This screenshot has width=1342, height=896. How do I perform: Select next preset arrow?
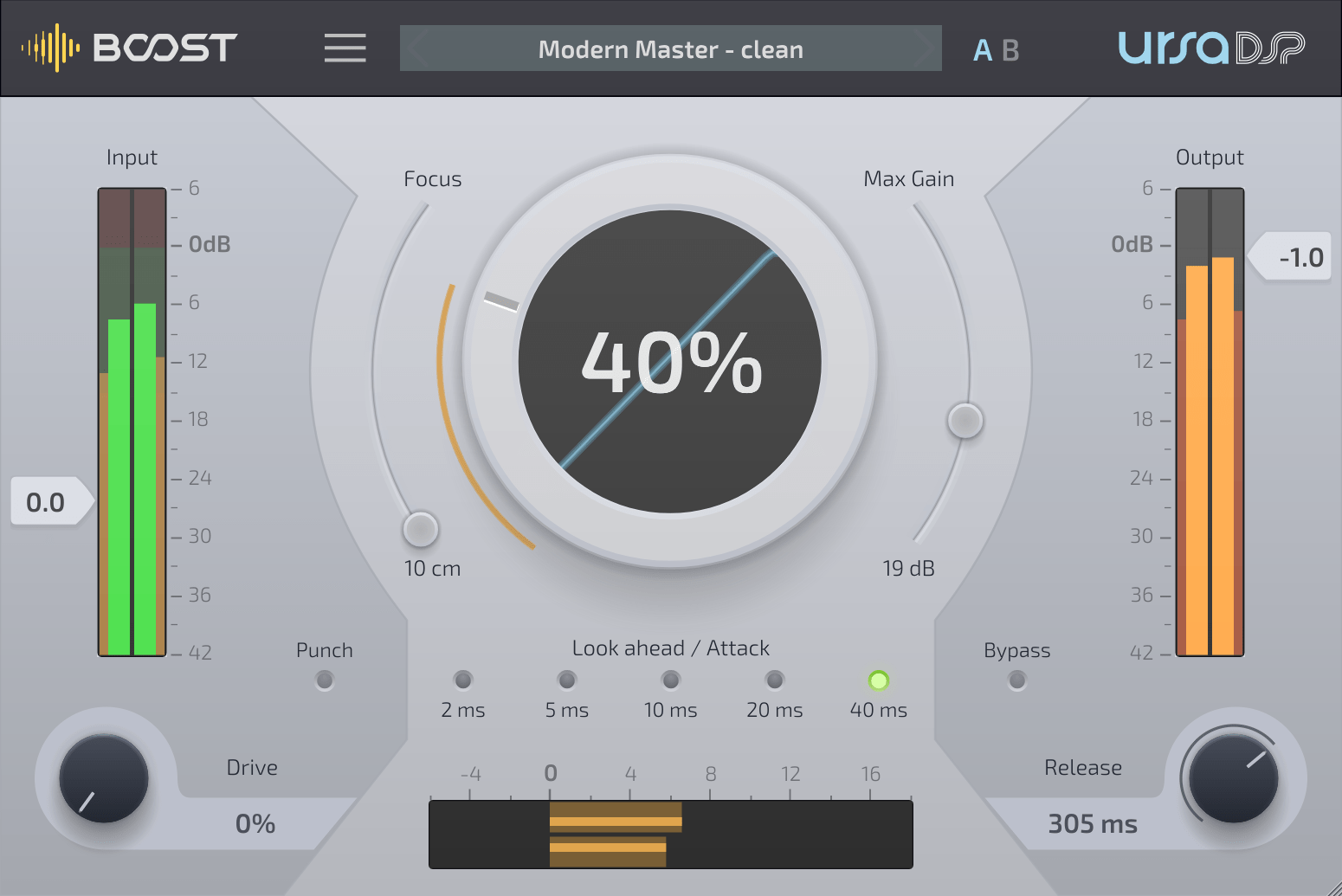click(x=924, y=48)
